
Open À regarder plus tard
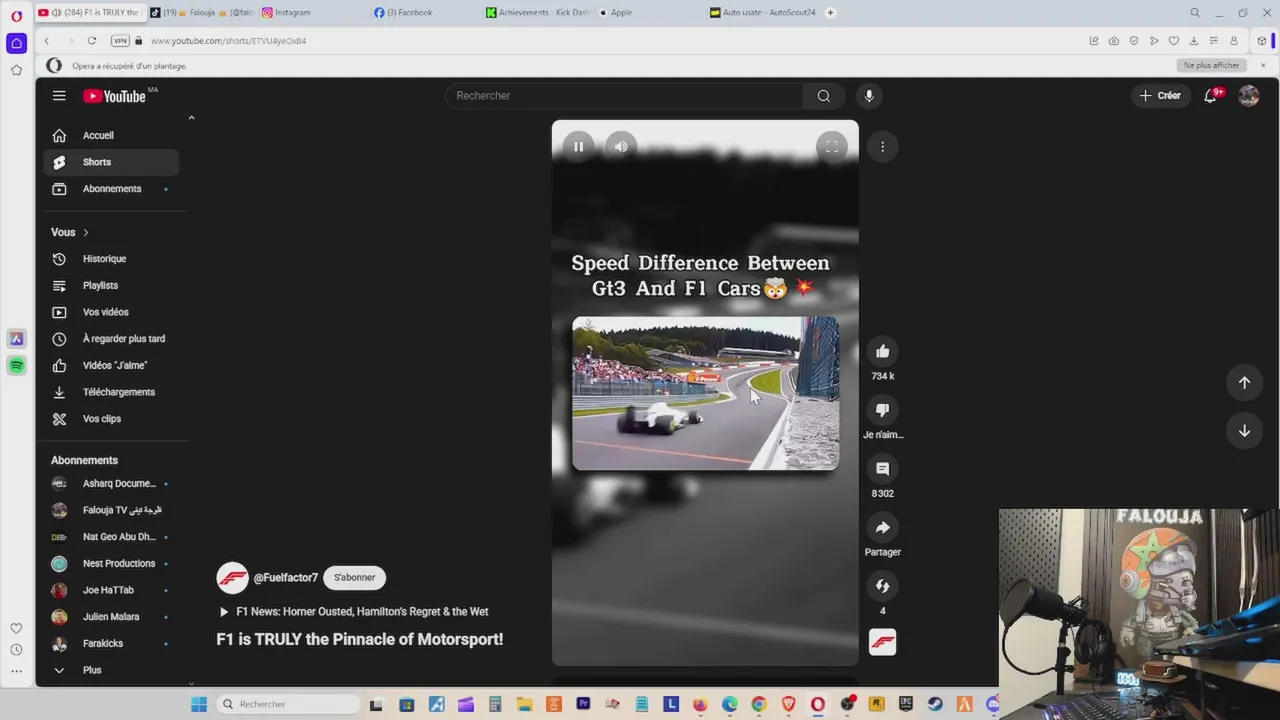click(x=111, y=339)
